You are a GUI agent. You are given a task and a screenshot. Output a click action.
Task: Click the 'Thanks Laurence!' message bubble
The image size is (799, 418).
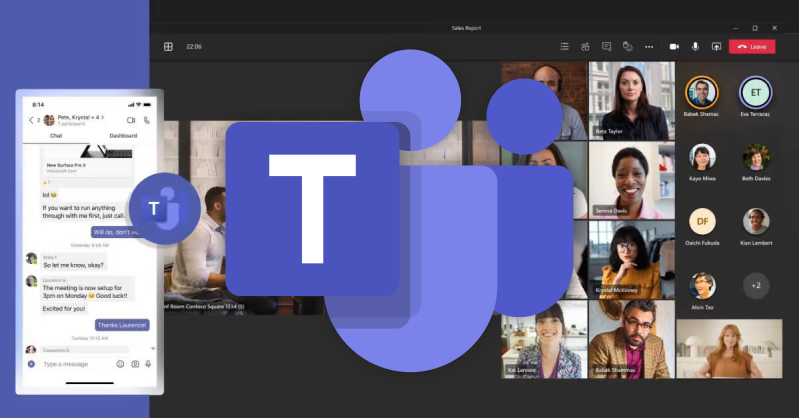pyautogui.click(x=122, y=325)
